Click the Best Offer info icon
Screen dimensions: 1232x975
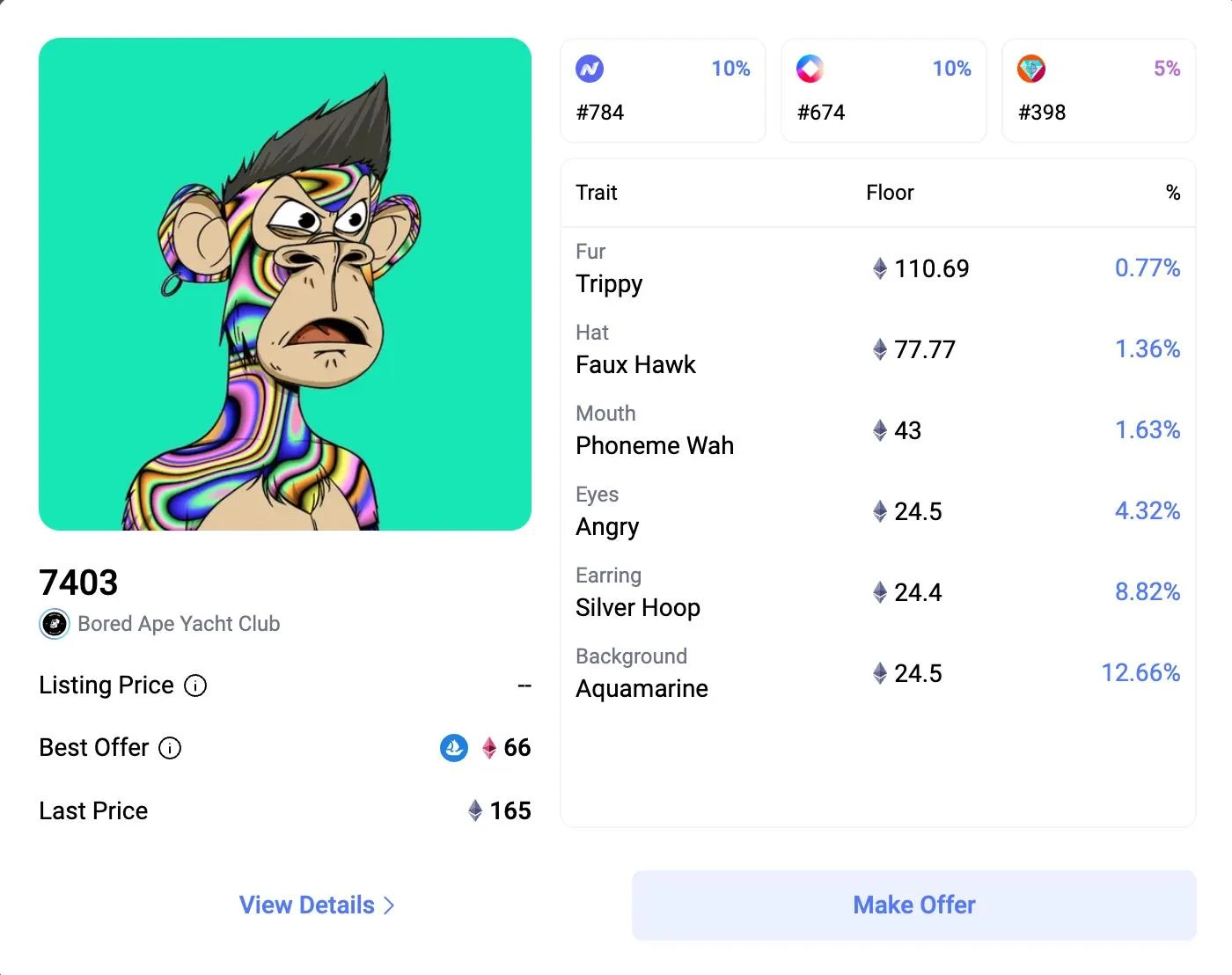click(170, 748)
